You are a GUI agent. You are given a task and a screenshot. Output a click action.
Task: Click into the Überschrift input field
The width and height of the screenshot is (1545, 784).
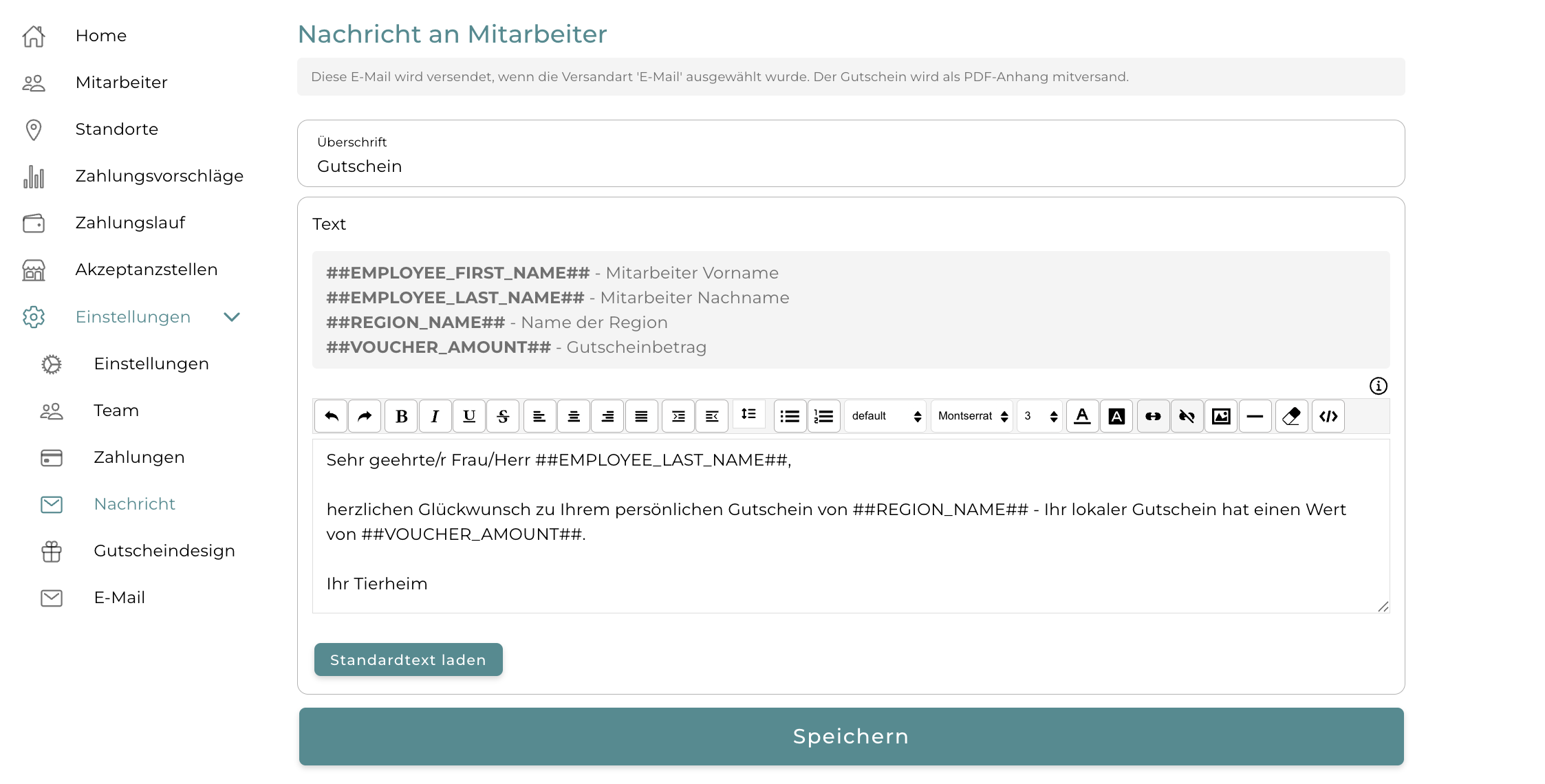[x=850, y=166]
